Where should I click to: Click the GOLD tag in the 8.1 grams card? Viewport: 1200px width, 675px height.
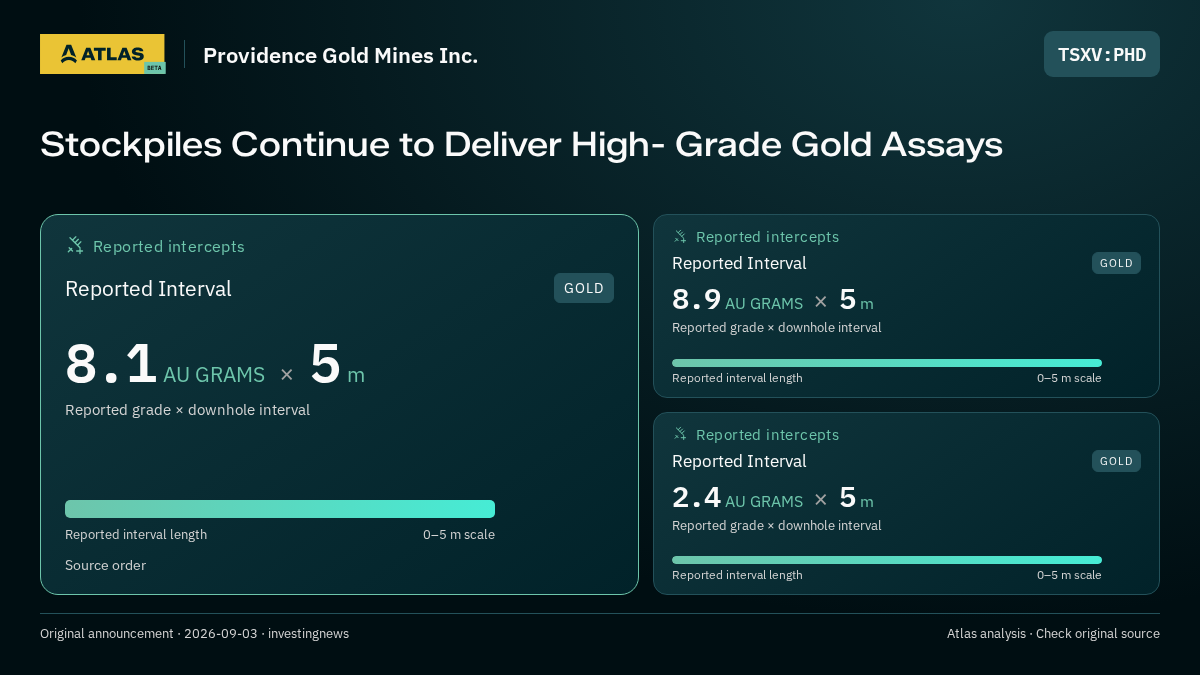[x=584, y=288]
